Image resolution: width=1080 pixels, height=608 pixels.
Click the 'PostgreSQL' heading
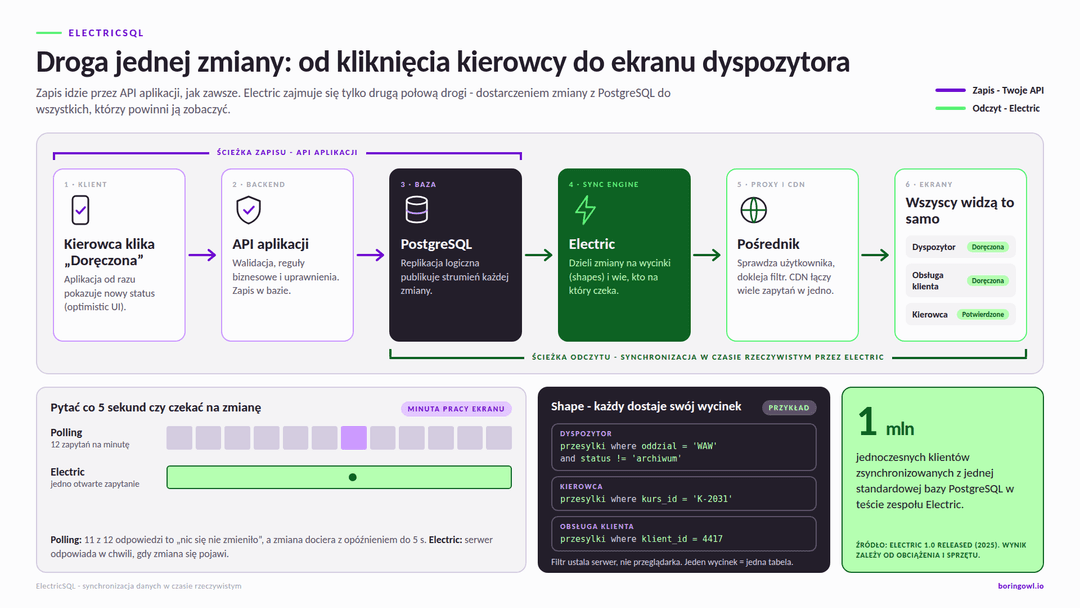436,244
